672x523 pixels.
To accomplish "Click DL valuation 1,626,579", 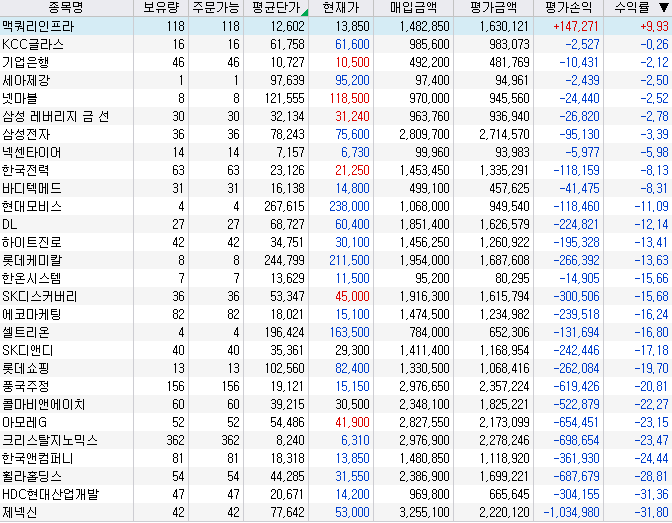I will click(504, 224).
